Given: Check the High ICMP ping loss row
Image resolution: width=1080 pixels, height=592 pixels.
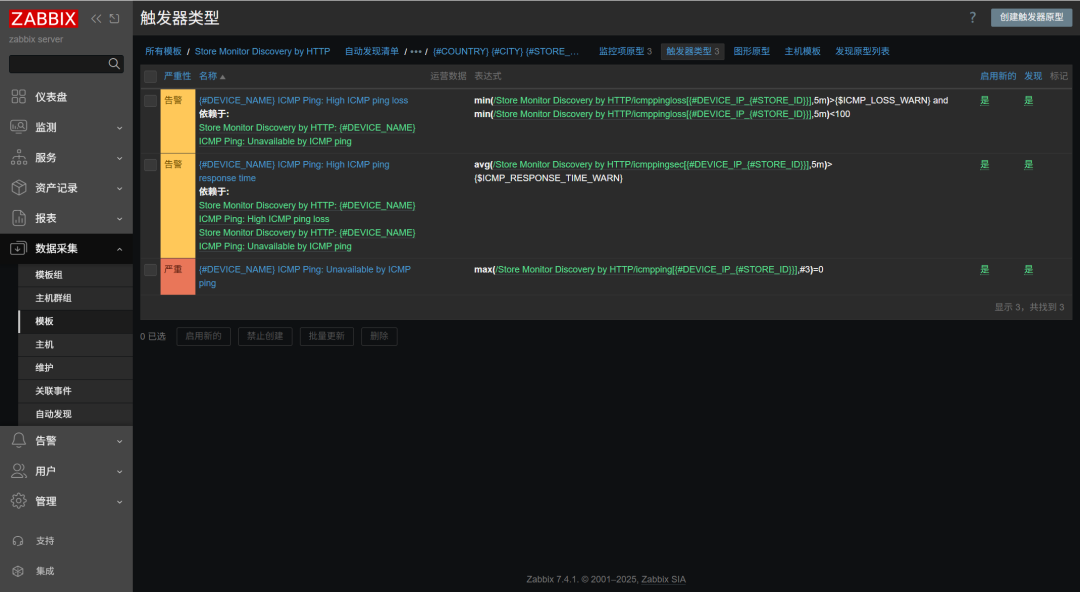Looking at the screenshot, I should [x=151, y=101].
